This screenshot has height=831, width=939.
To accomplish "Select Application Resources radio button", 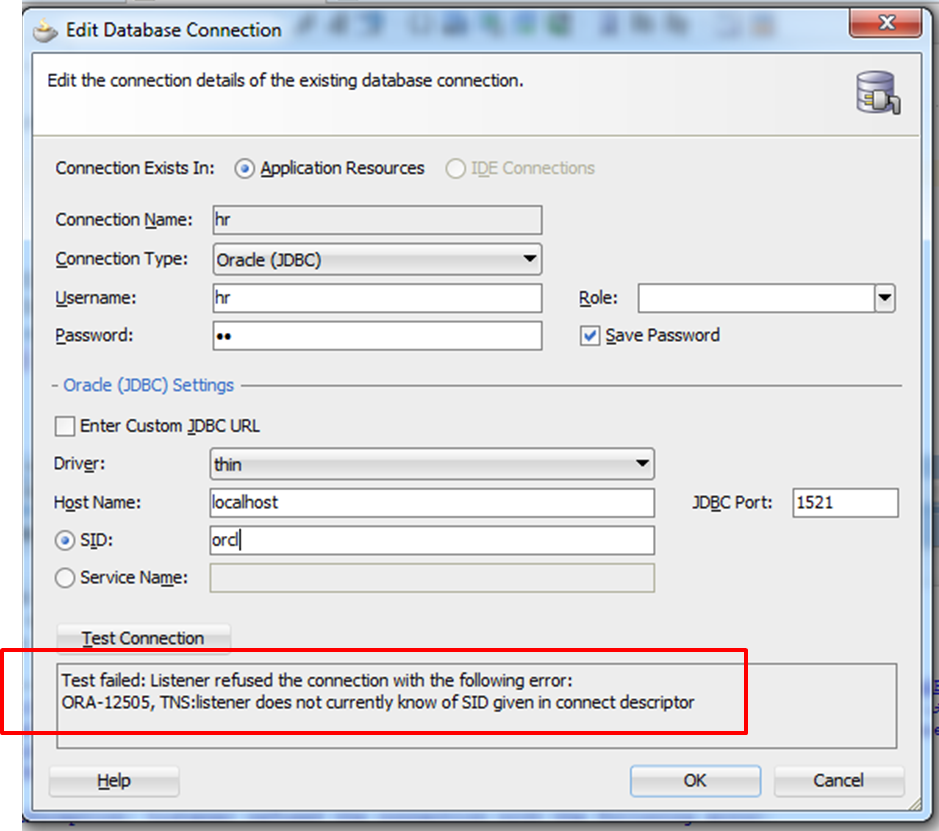I will (244, 169).
